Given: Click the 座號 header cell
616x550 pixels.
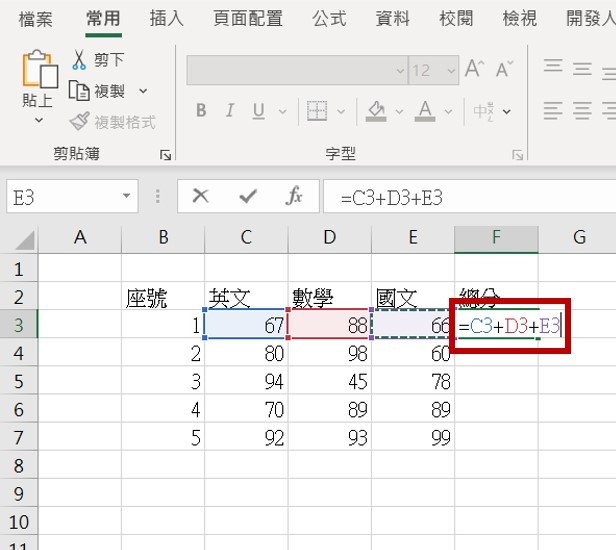Looking at the screenshot, I should point(163,297).
